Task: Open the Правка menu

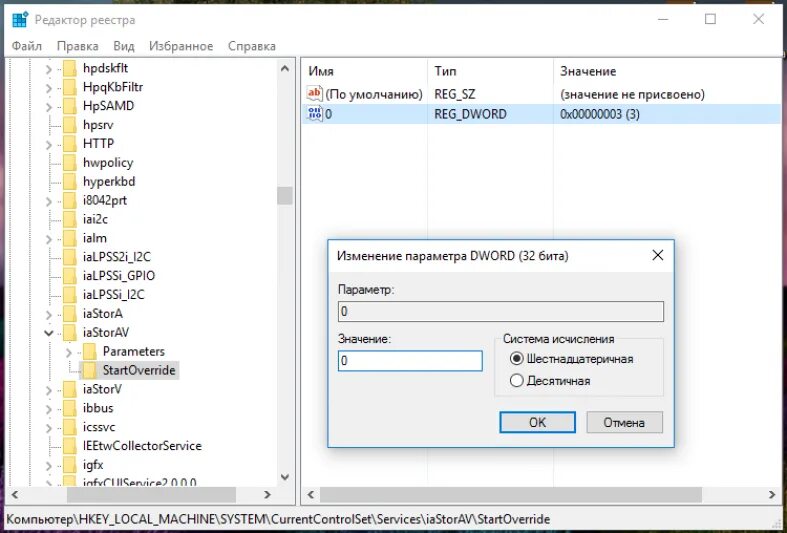Action: 77,46
